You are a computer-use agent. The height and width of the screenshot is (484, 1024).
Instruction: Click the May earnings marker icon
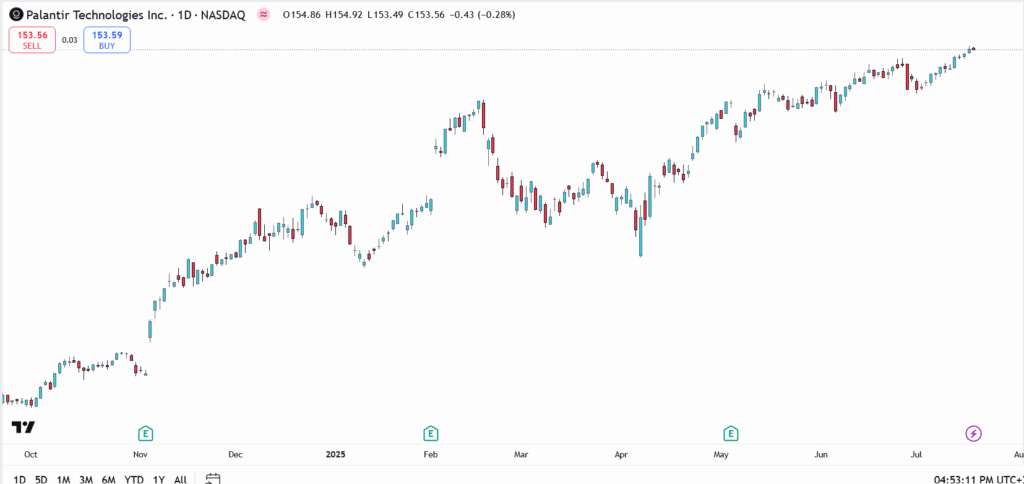(732, 433)
